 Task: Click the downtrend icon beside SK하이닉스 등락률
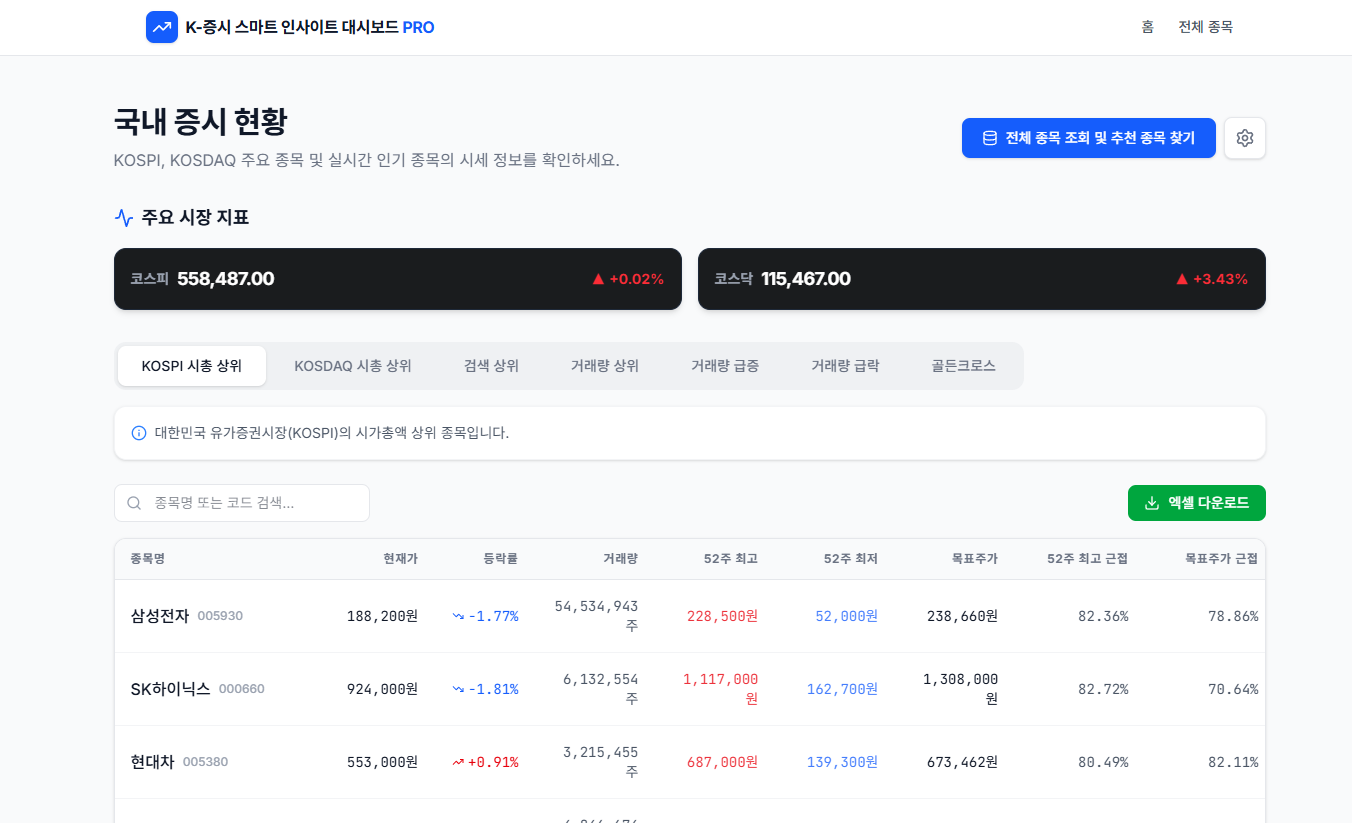457,688
